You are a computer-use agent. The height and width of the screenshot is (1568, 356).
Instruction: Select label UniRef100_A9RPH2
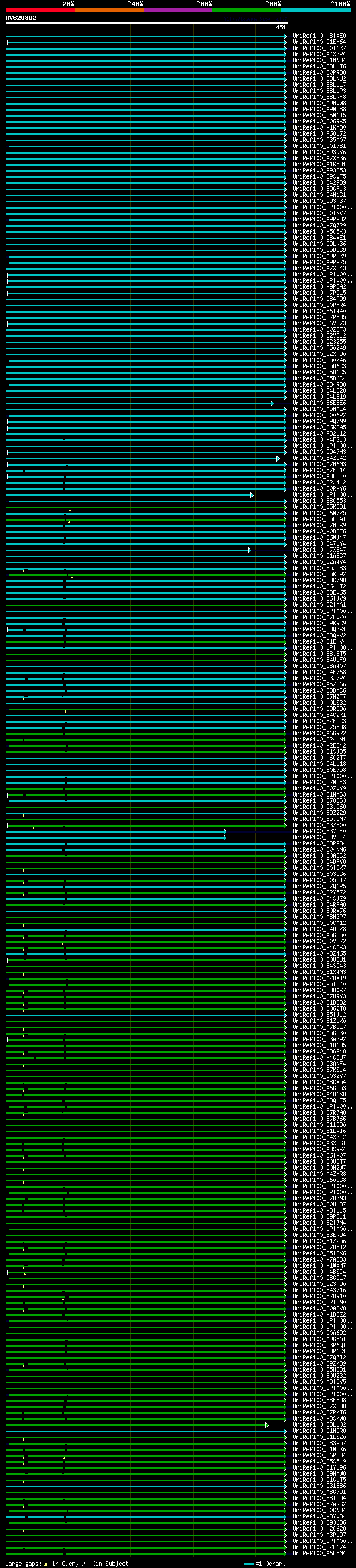[319, 220]
